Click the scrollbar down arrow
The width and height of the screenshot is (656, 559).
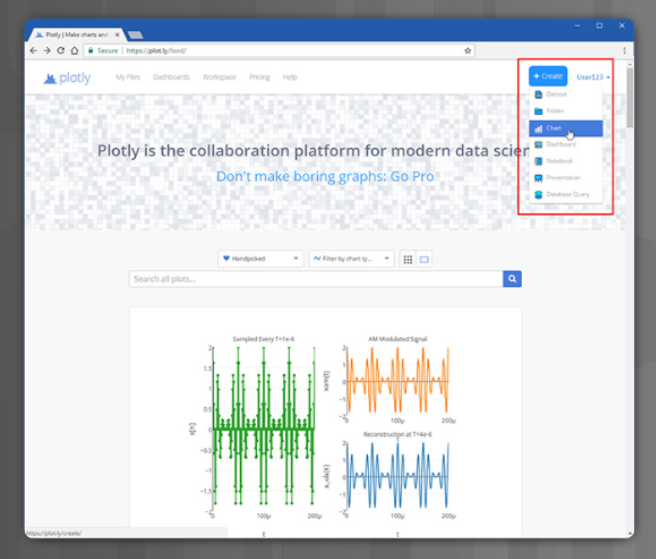[630, 534]
